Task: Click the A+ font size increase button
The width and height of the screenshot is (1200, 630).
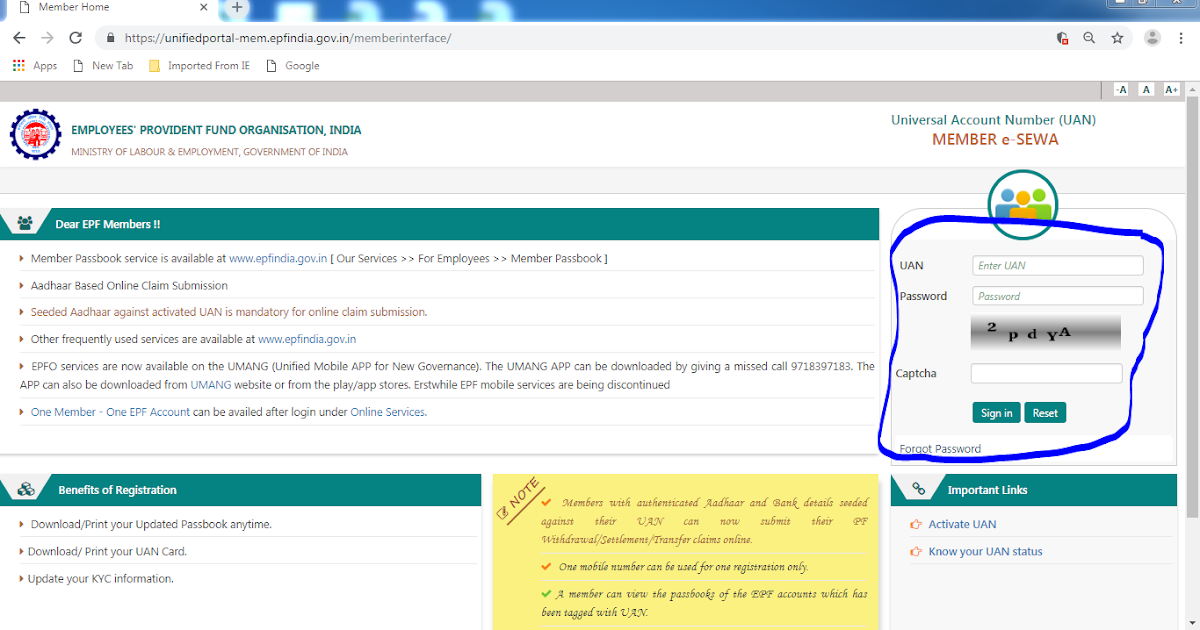Action: pos(1170,89)
